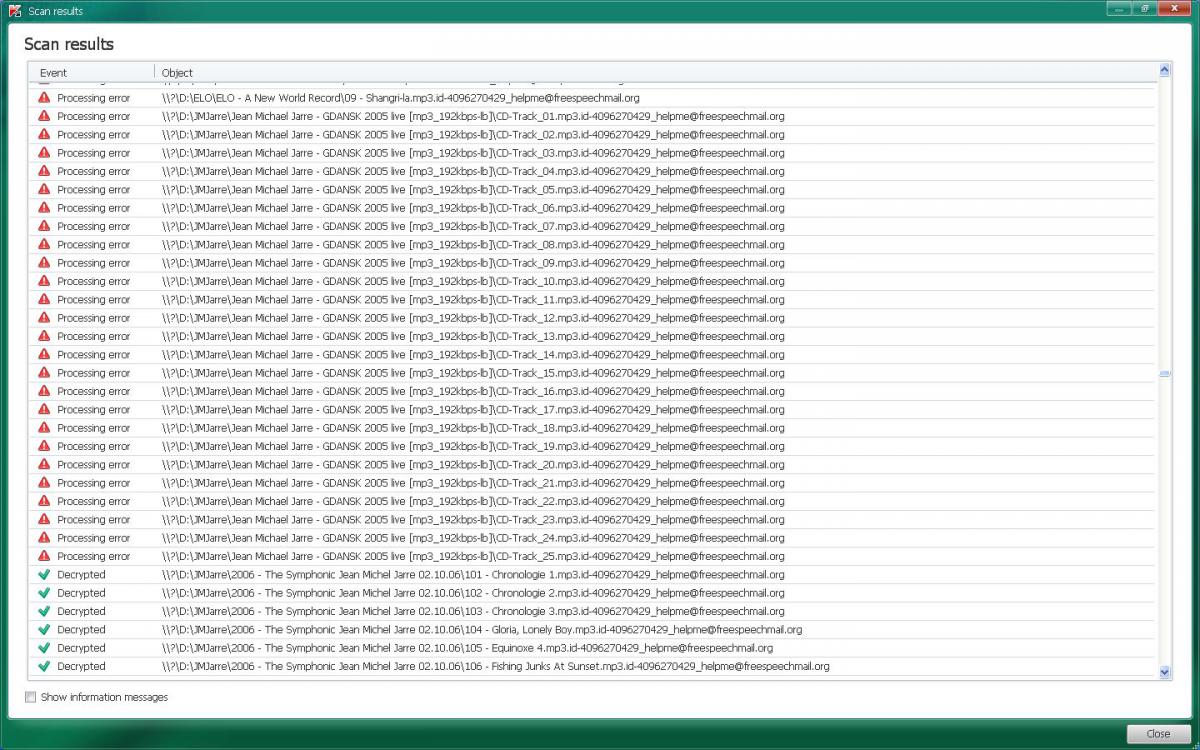This screenshot has width=1200, height=750.
Task: Click Decrypted text for Equinoxe 4 row
Action: (x=81, y=648)
